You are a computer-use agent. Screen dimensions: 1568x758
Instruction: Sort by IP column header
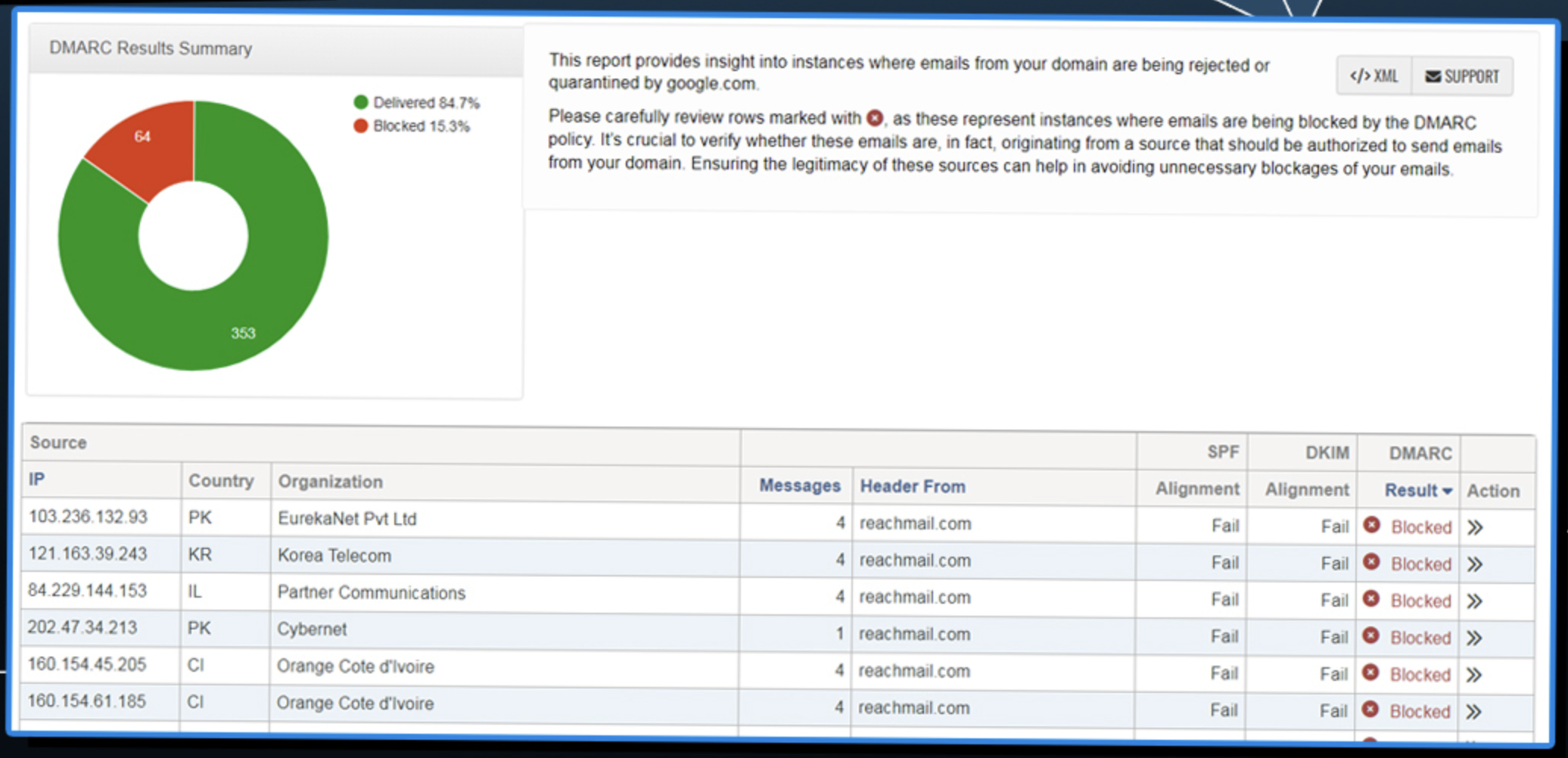coord(36,480)
